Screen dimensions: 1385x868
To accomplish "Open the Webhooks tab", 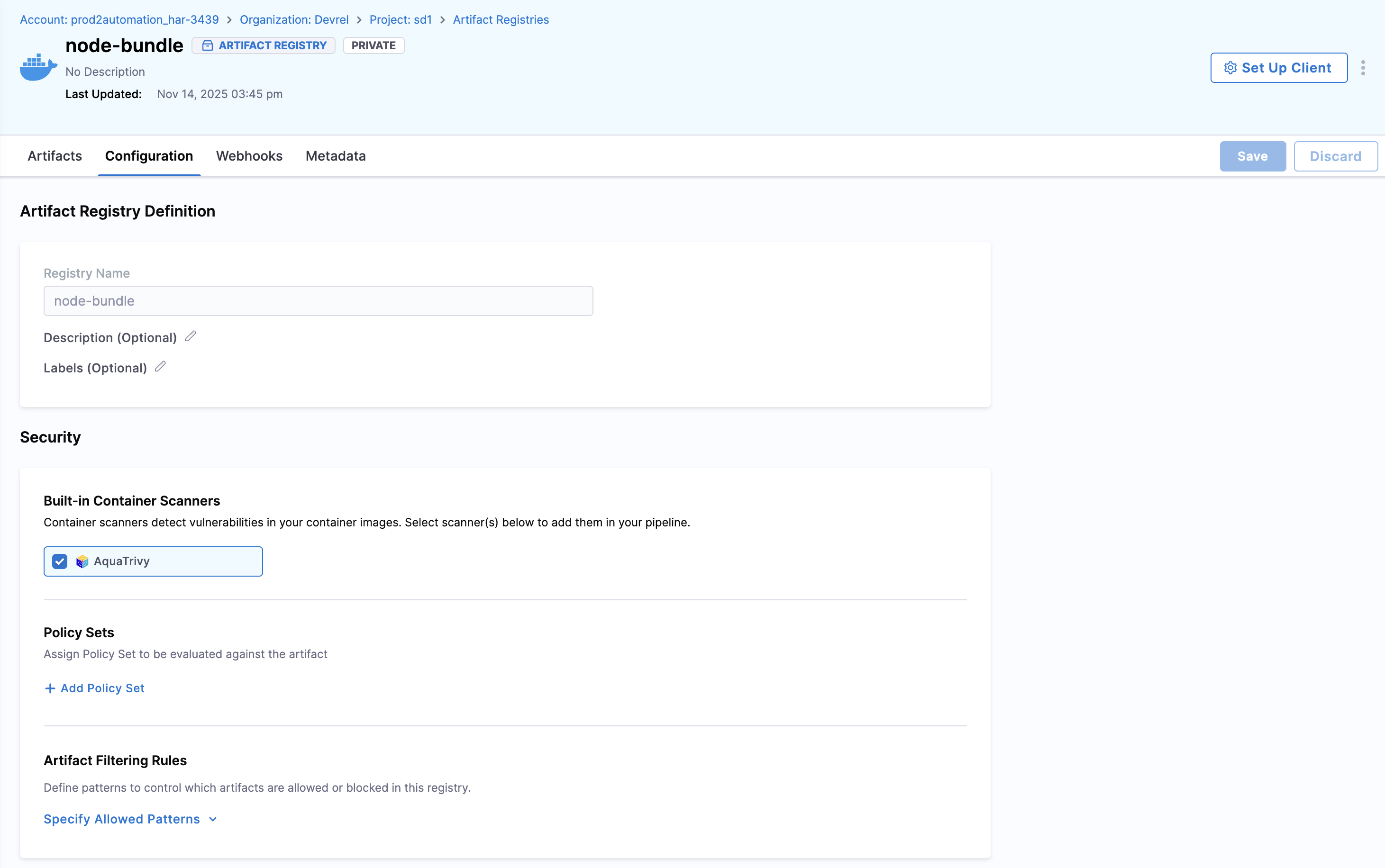I will (x=249, y=156).
